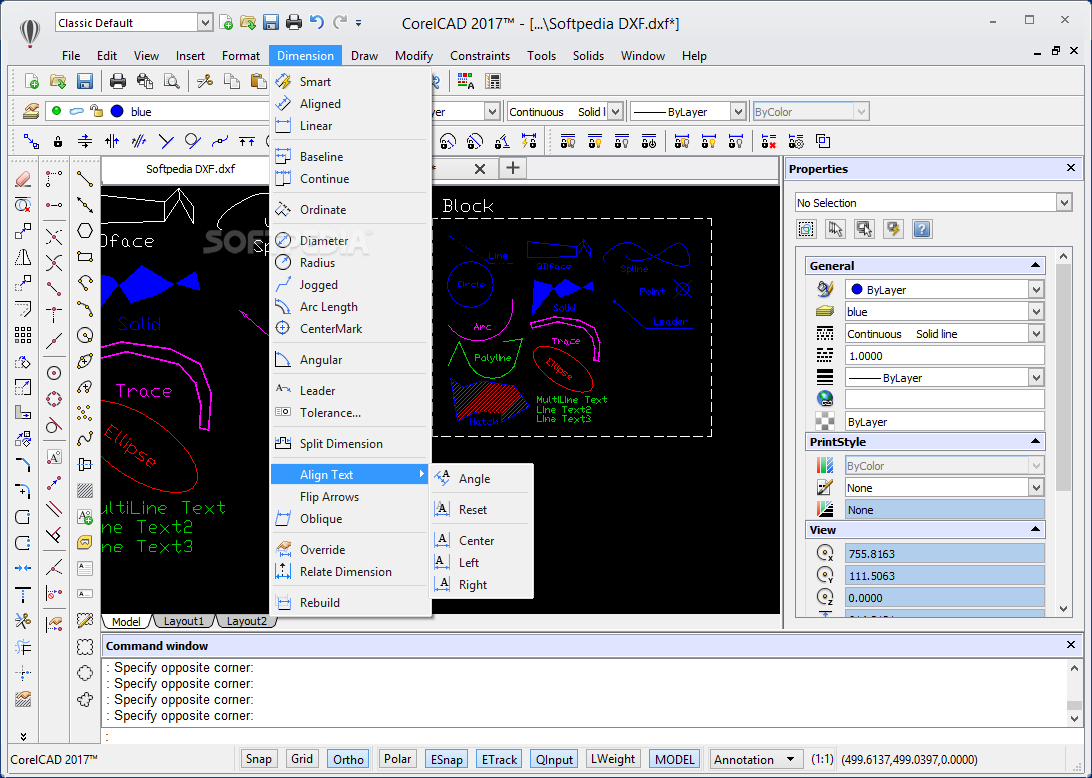Select the Line draw tool

point(85,179)
